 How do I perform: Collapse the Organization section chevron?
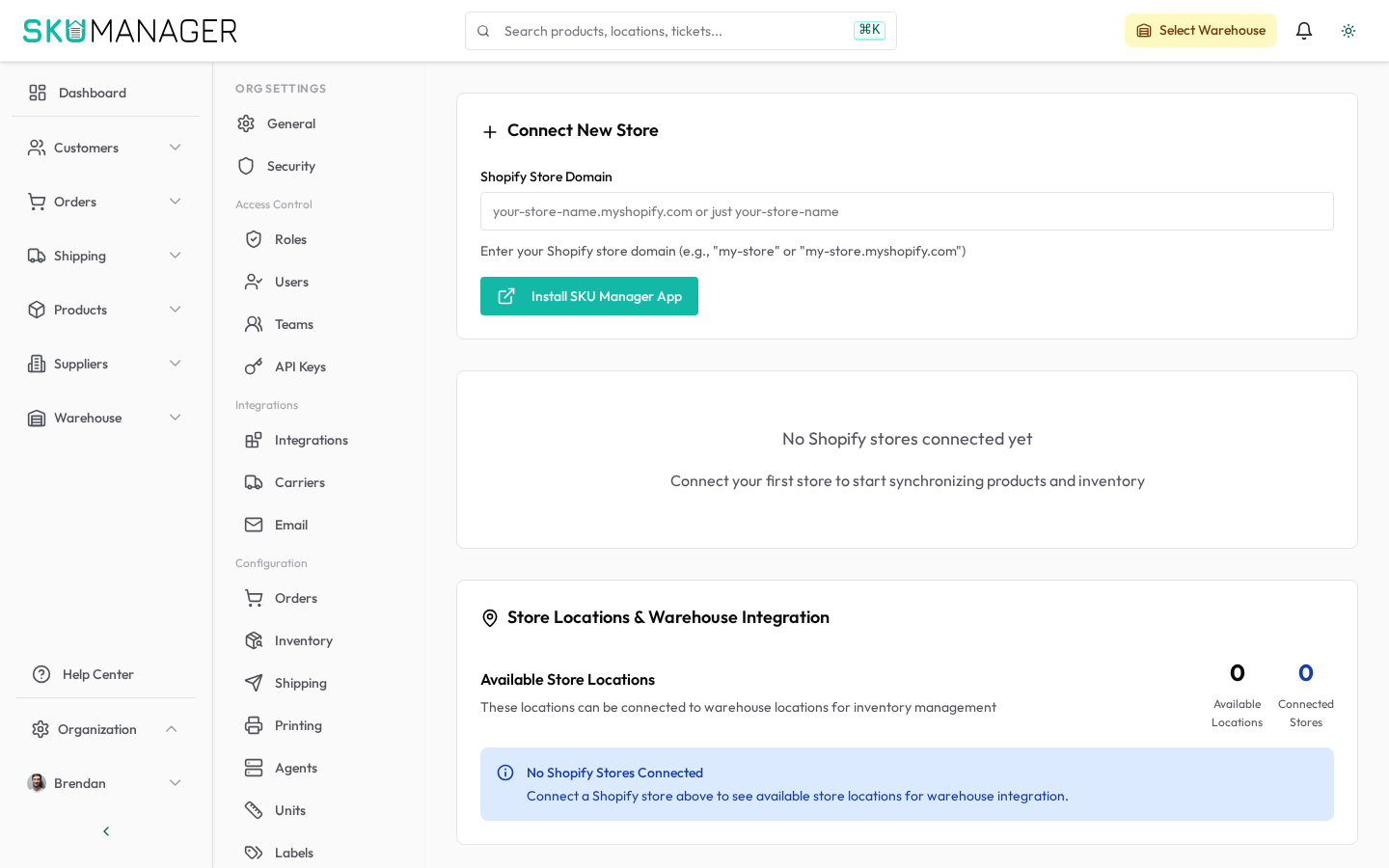pyautogui.click(x=171, y=729)
